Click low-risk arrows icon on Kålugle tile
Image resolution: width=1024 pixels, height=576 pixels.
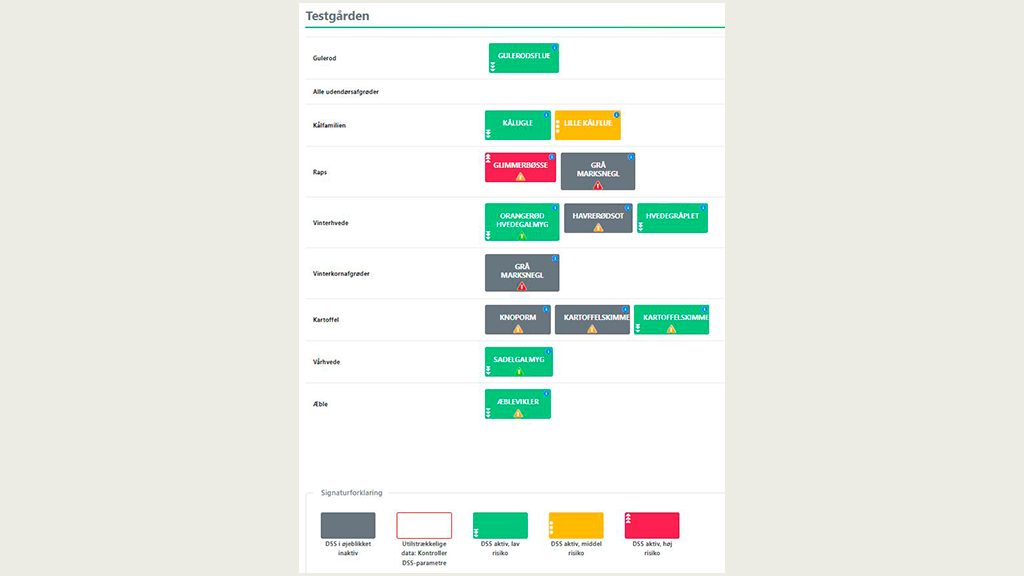(x=489, y=133)
